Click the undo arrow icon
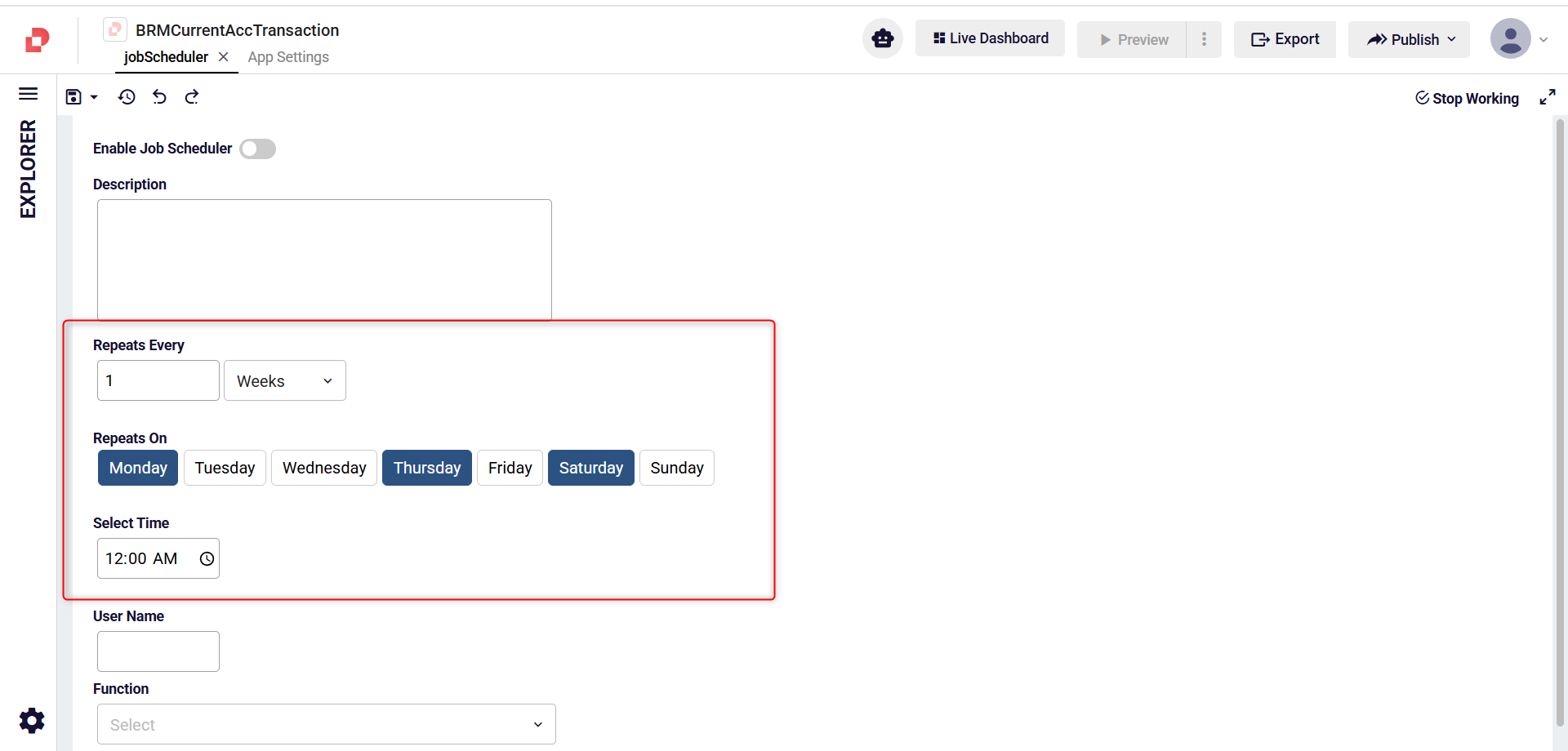The width and height of the screenshot is (1568, 751). pos(159,97)
